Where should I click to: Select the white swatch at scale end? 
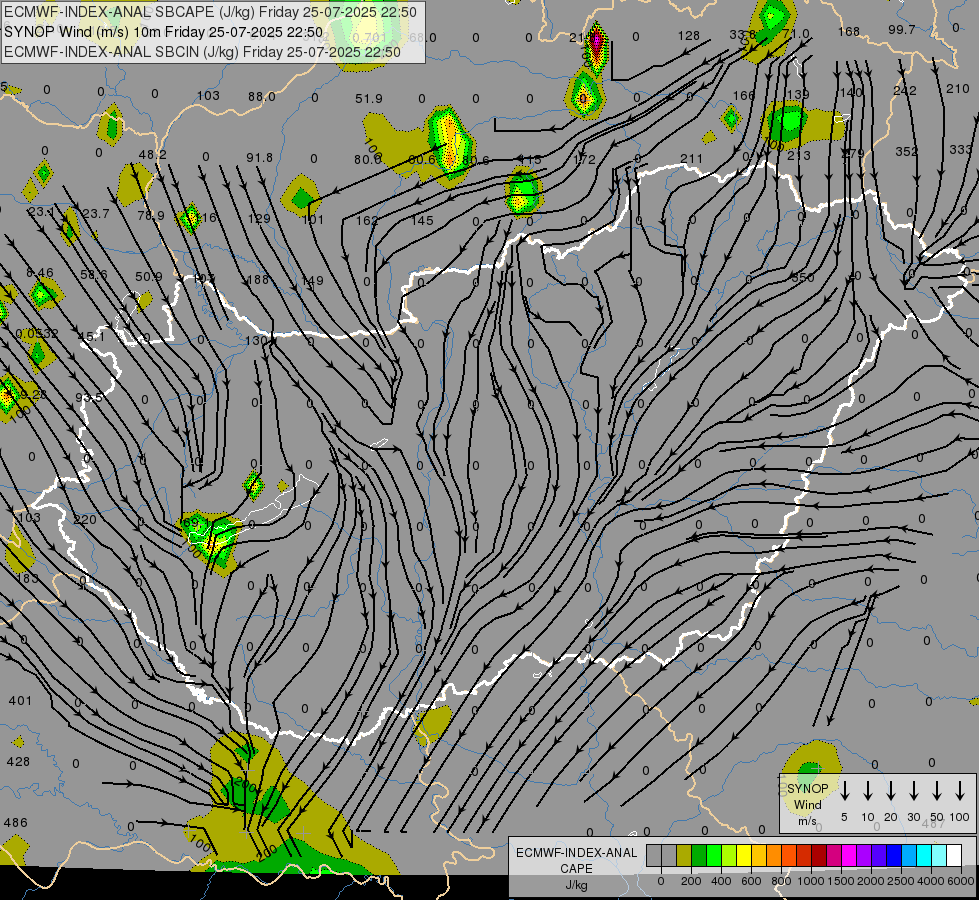pyautogui.click(x=955, y=855)
